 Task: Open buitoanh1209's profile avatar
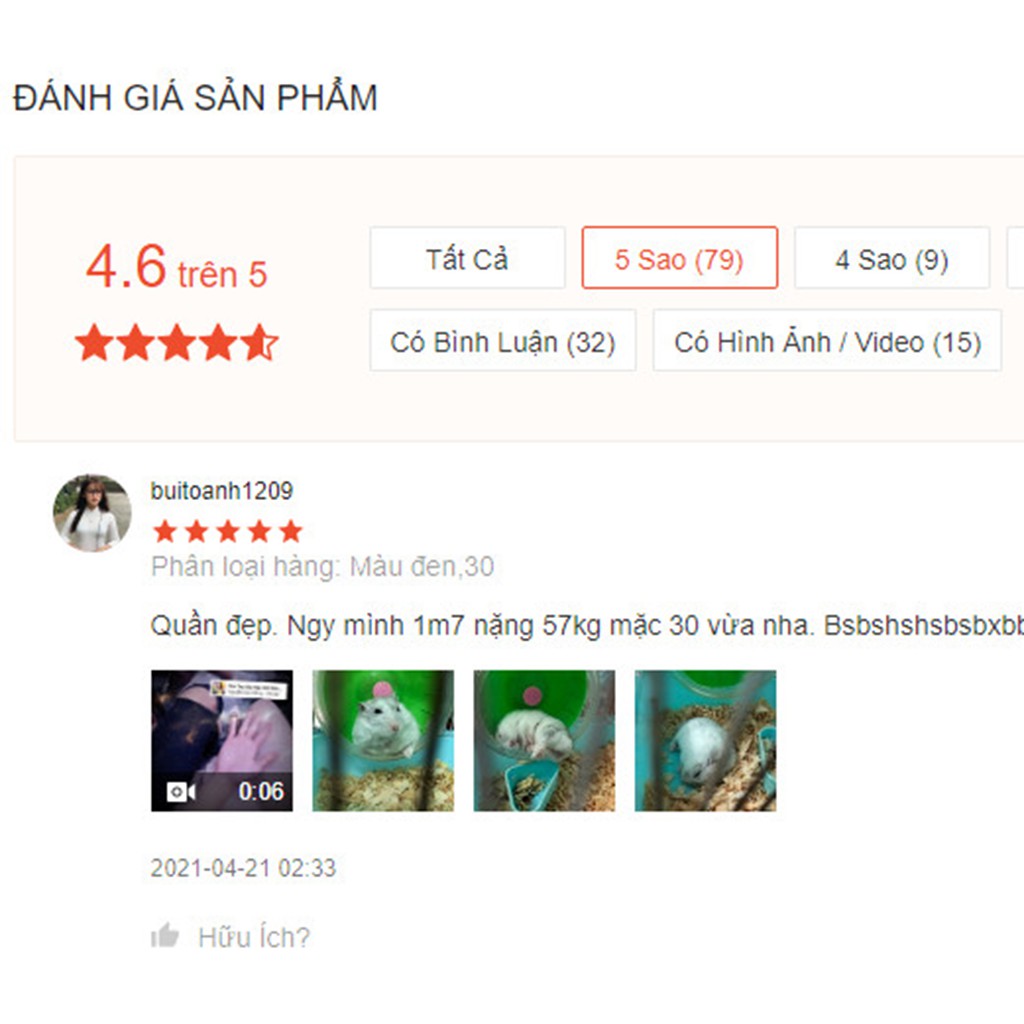point(92,513)
